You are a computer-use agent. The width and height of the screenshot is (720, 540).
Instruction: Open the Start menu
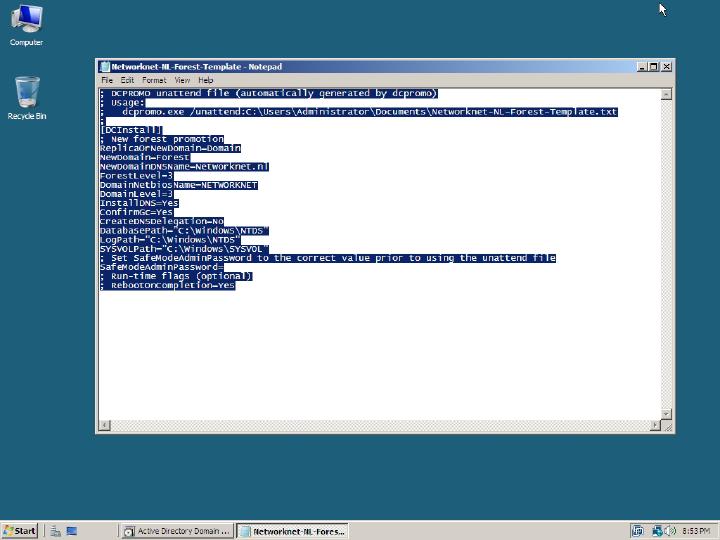tap(19, 531)
